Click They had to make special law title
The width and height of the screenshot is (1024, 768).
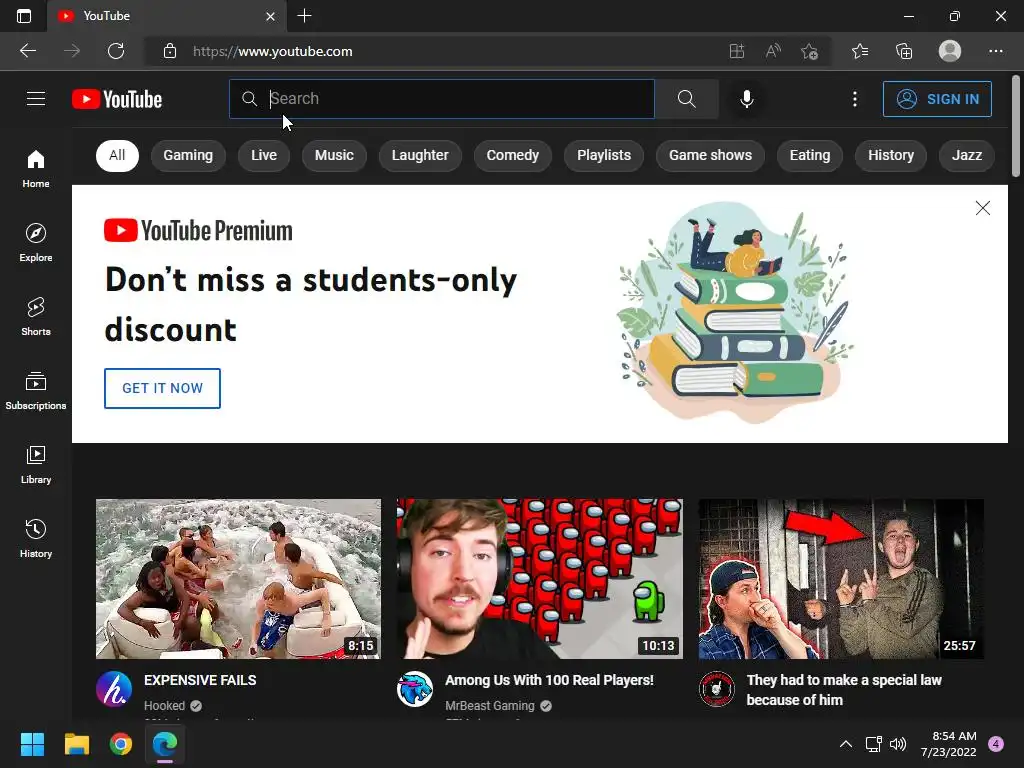pos(844,690)
